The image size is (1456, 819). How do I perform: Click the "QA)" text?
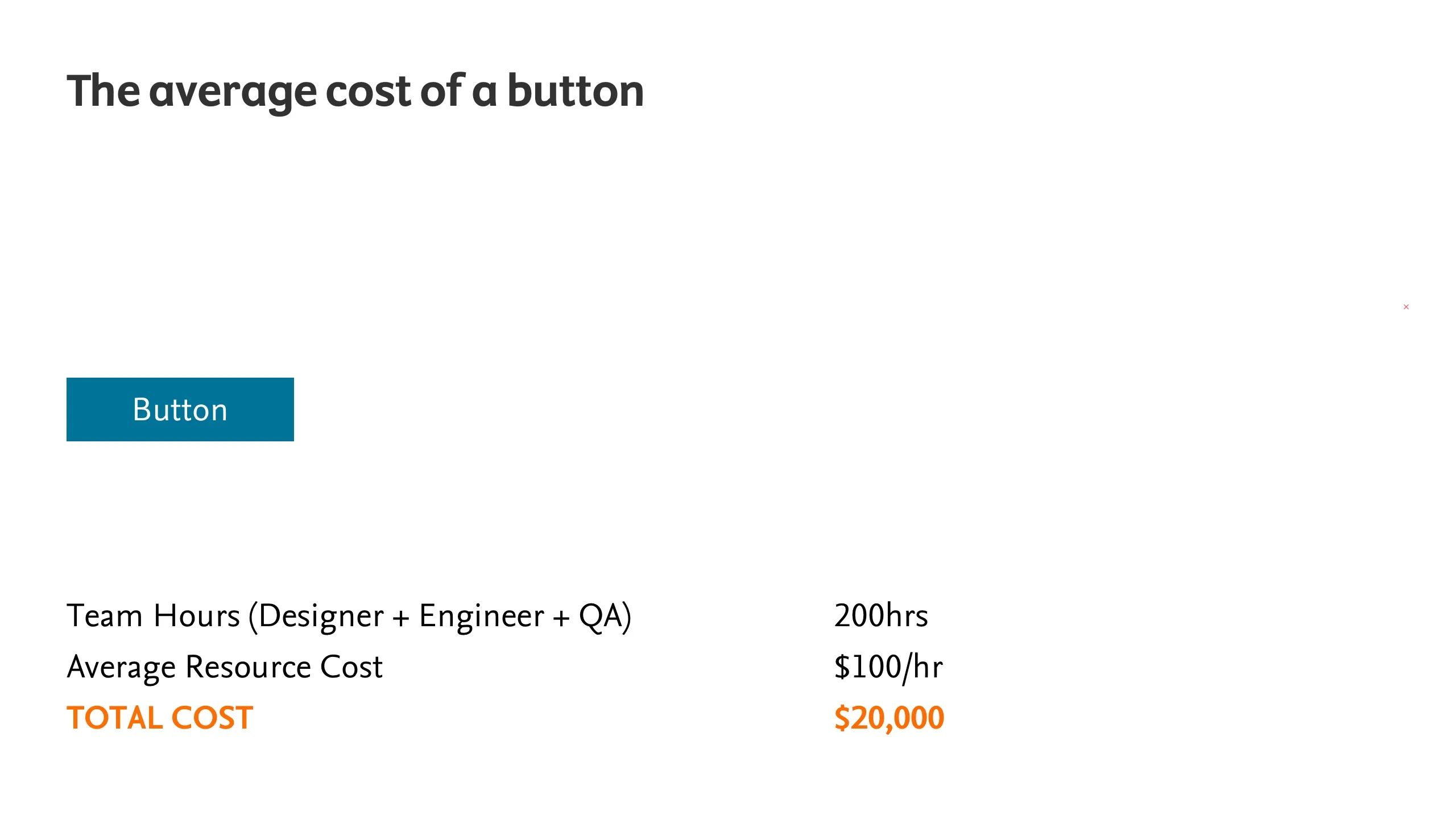[x=605, y=617]
